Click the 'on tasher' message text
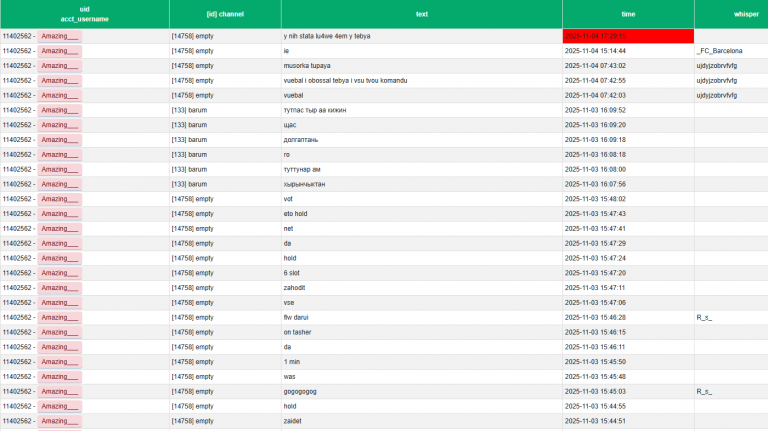 298,332
